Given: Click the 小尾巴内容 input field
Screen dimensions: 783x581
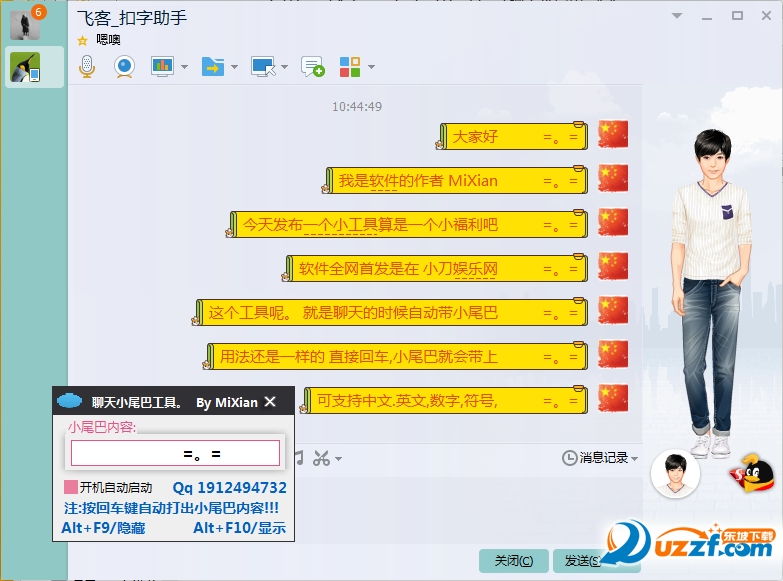Looking at the screenshot, I should pyautogui.click(x=175, y=453).
